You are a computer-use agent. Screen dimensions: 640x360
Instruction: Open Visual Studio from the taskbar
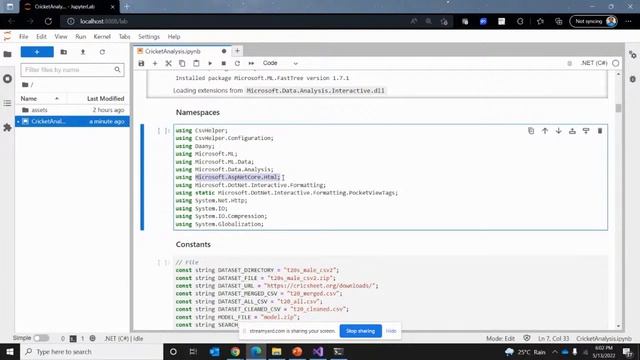318,351
